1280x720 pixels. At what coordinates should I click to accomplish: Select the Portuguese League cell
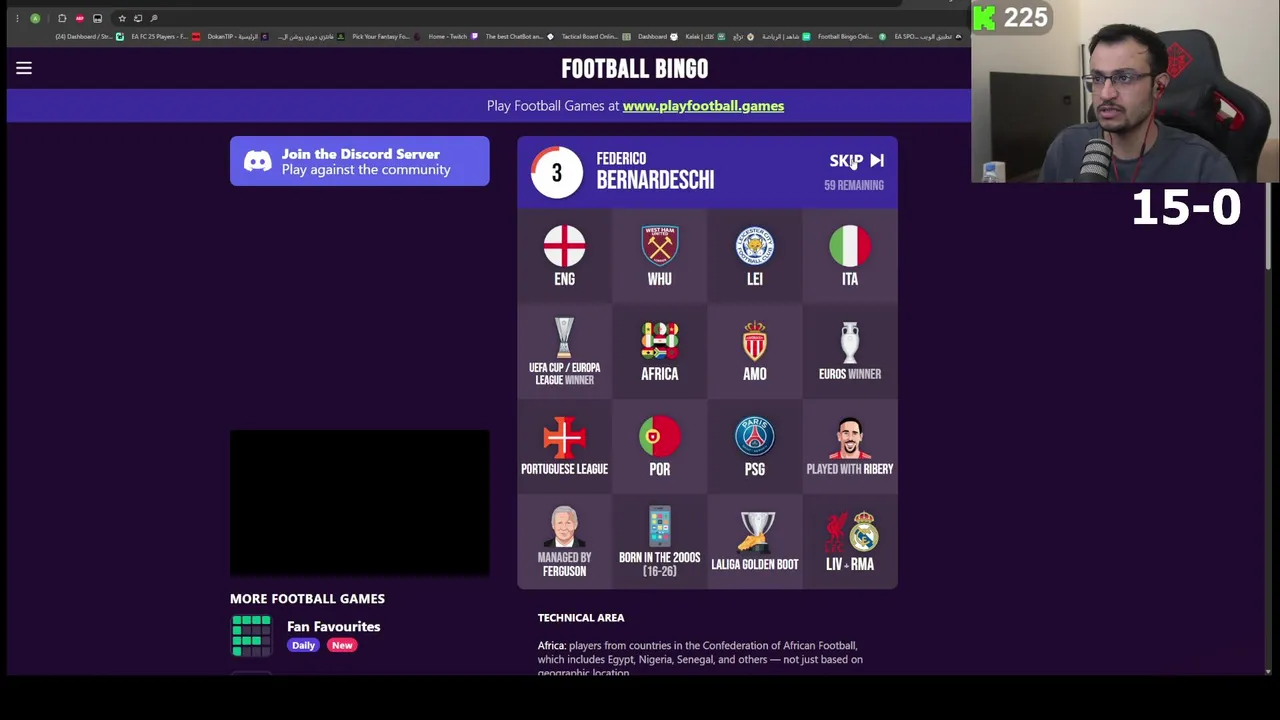[x=564, y=446]
